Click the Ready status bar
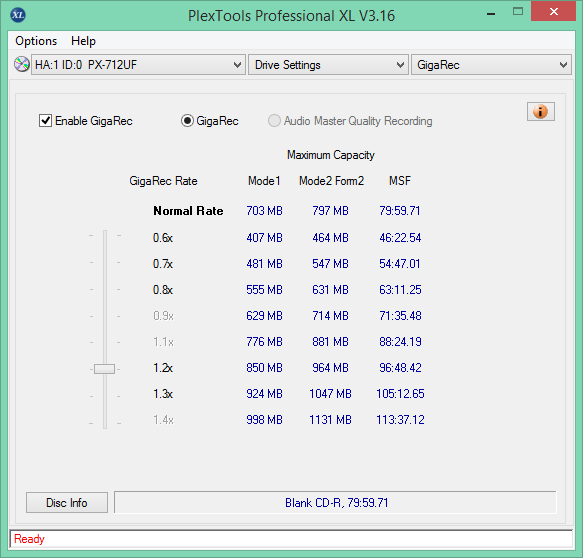 (x=291, y=539)
